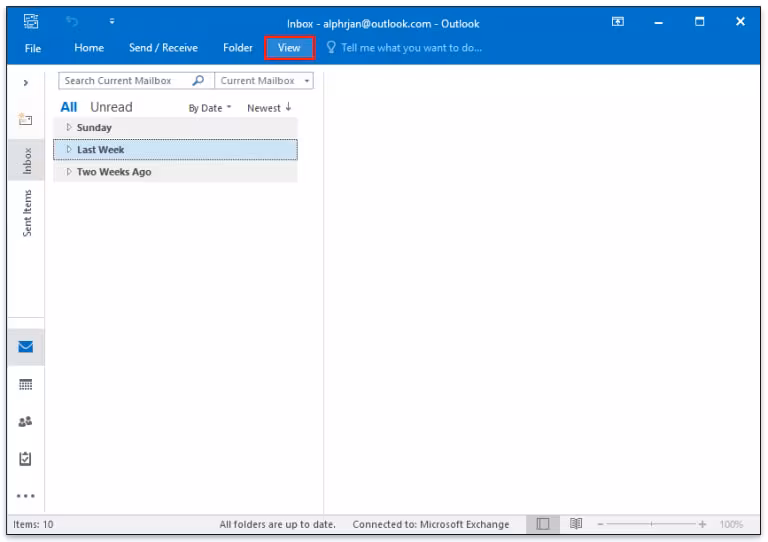This screenshot has width=768, height=542.
Task: Select the Inbox vertical folder label
Action: [27, 161]
